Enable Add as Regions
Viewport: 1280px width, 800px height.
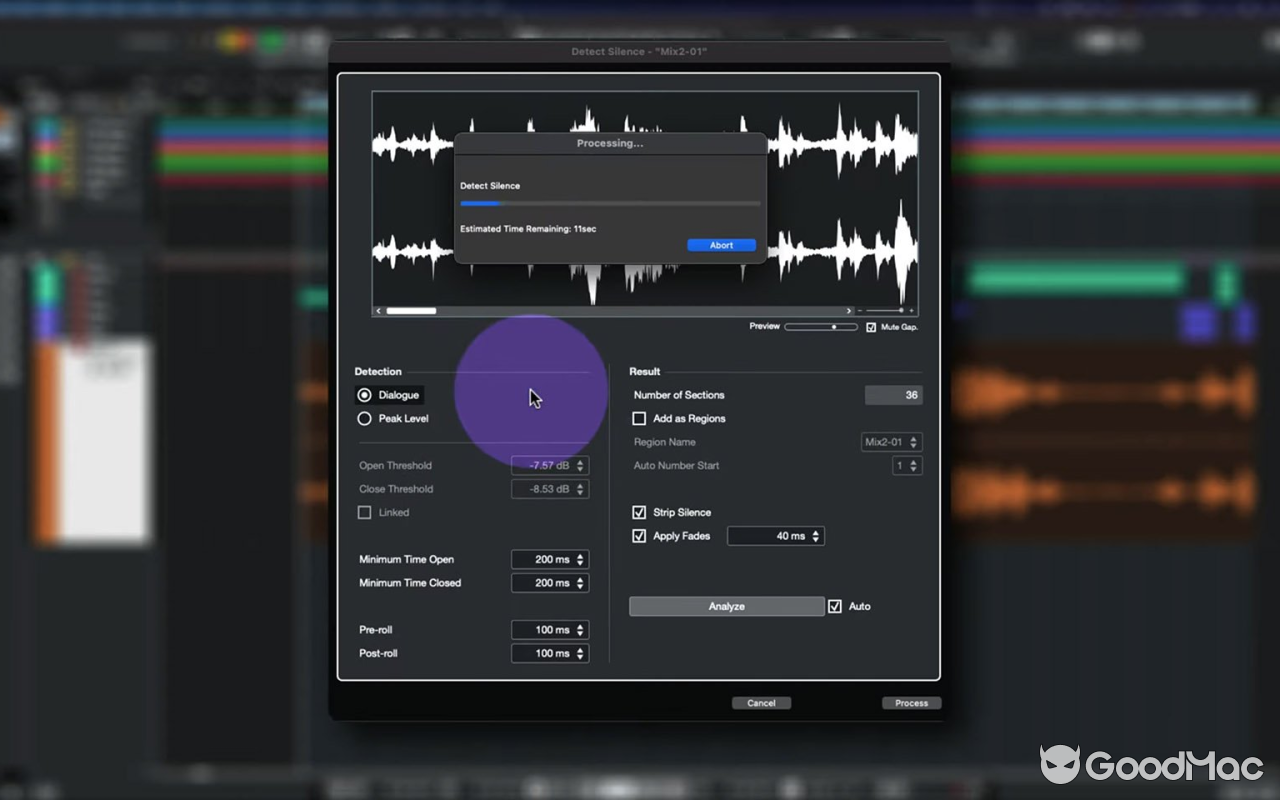pyautogui.click(x=639, y=418)
